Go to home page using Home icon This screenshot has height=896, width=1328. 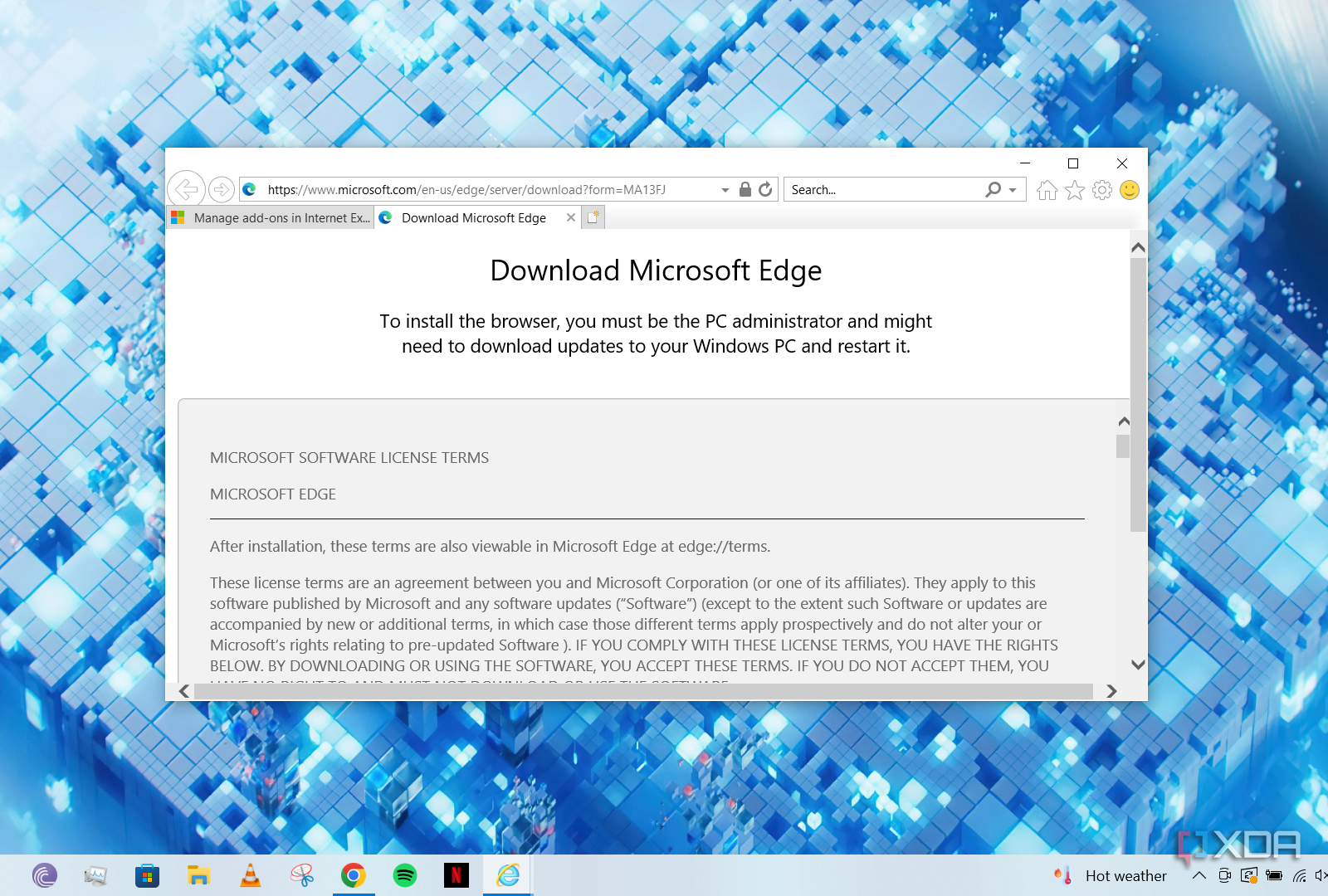(x=1047, y=190)
